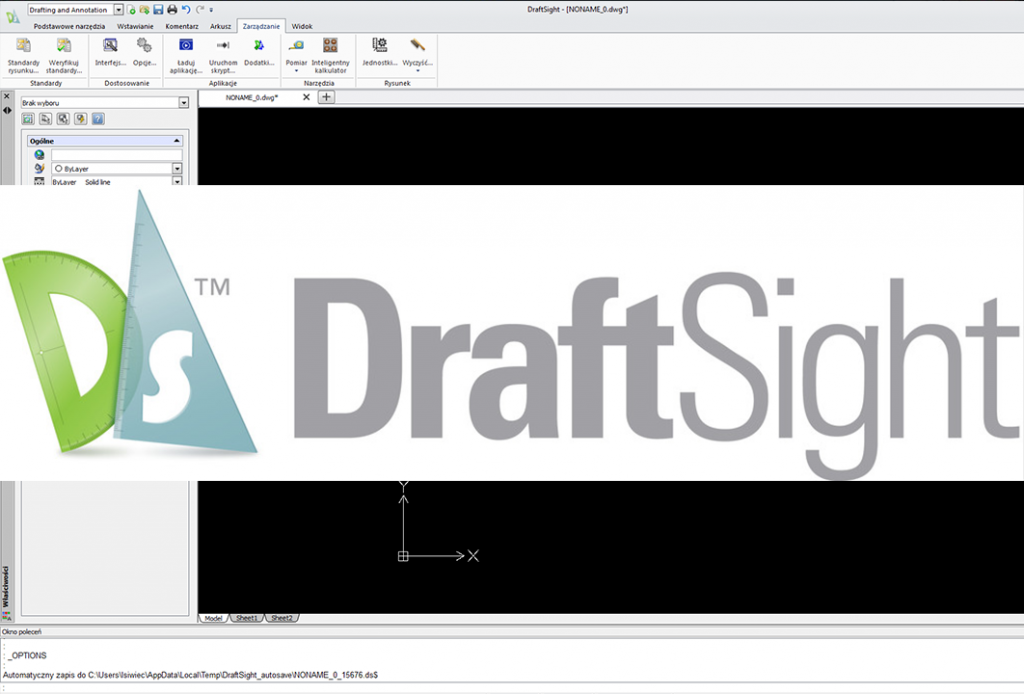Click the greyed redo arrow icon

[200, 10]
